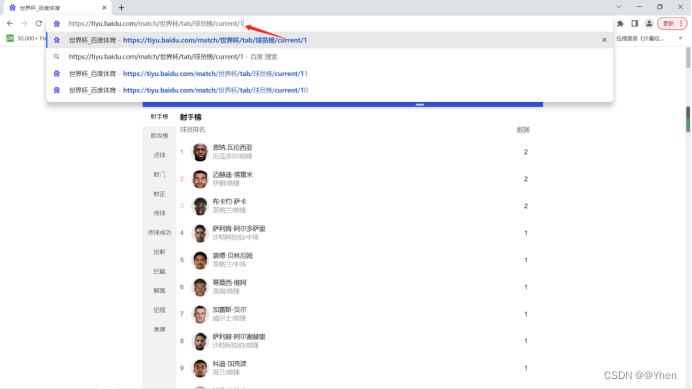
Task: Open the profile avatar icon
Action: (649, 23)
